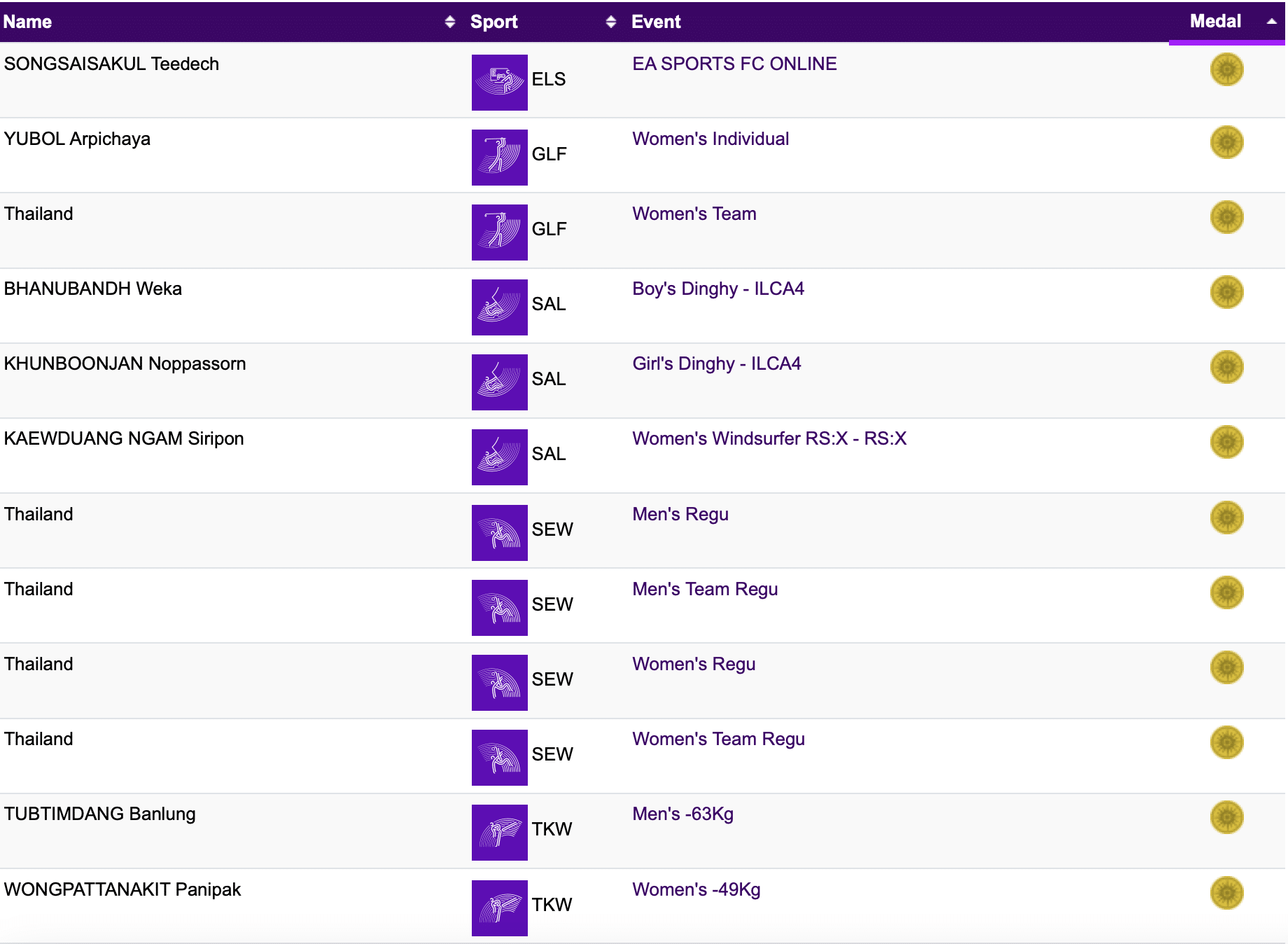Viewport: 1288px width, 944px height.
Task: Click the taekwondo icon for TUBTIMDANG Banlung
Action: [499, 833]
